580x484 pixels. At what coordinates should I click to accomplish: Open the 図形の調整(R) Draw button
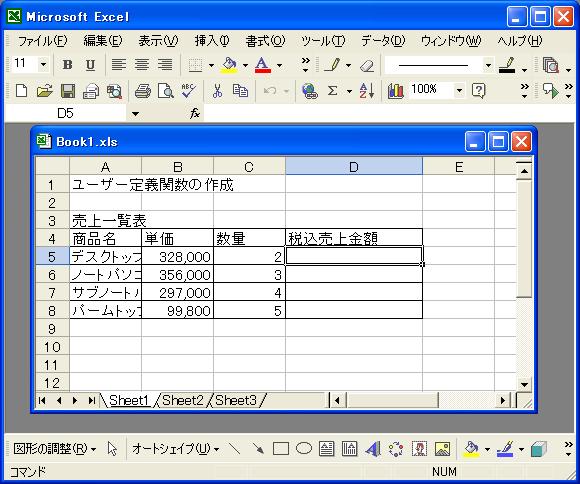pos(54,449)
